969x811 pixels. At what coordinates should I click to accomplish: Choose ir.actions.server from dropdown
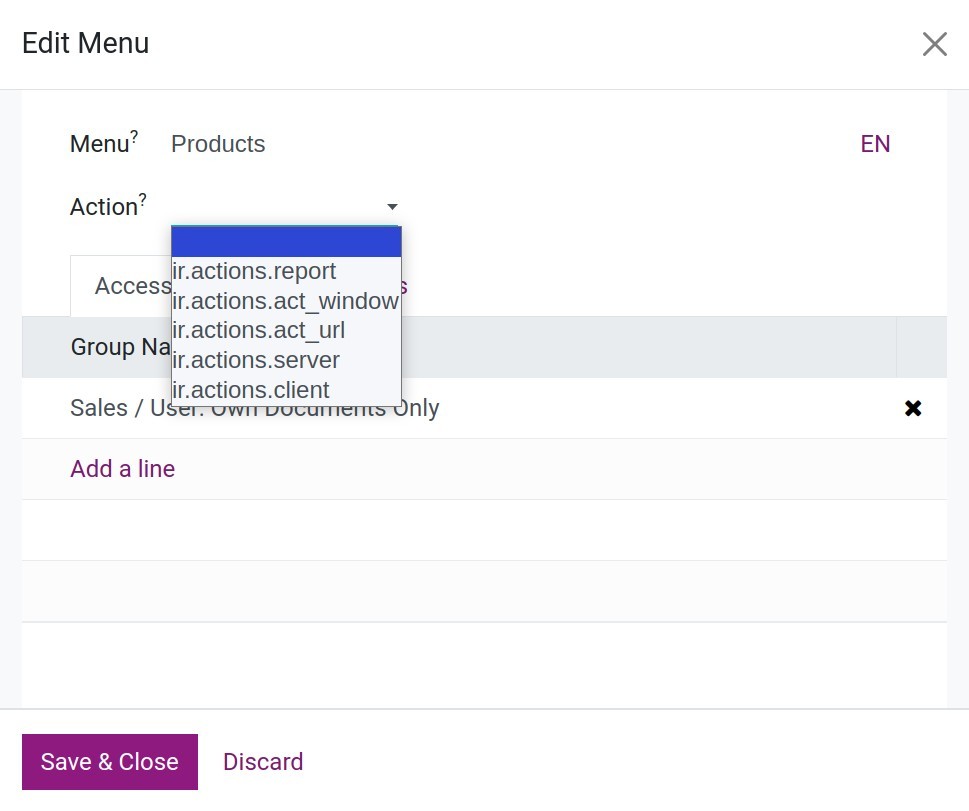(257, 360)
